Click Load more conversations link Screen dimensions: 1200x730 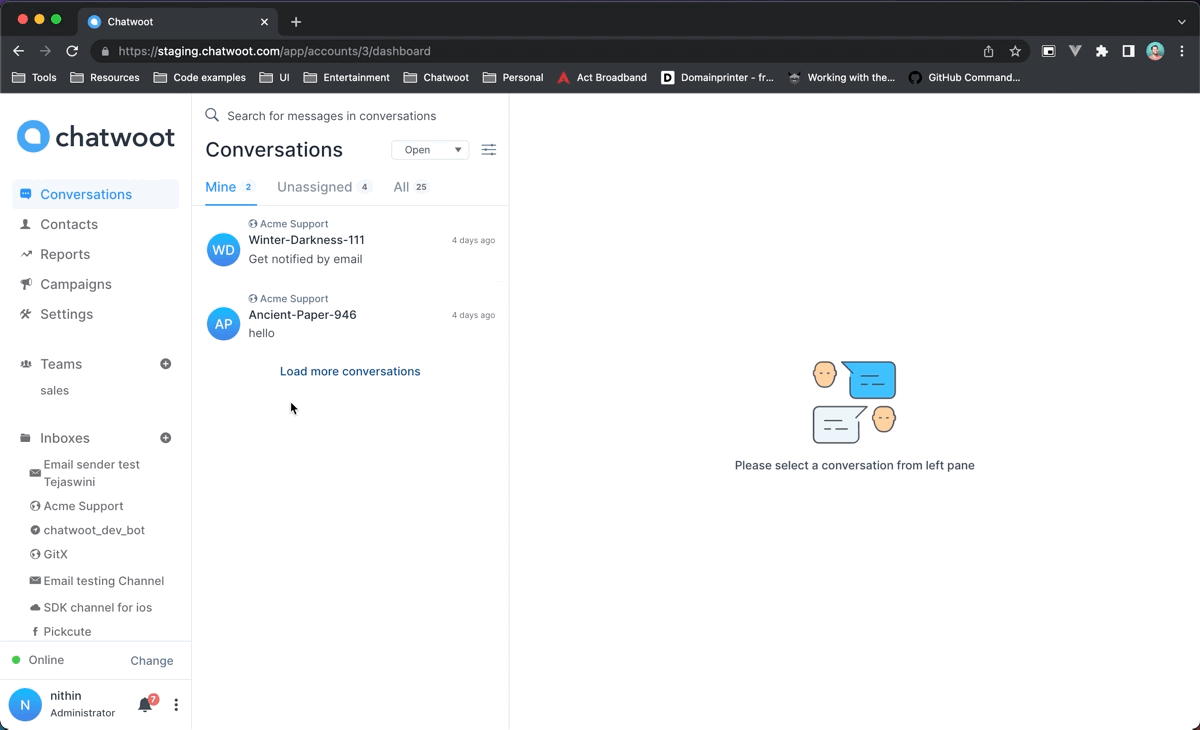tap(350, 371)
